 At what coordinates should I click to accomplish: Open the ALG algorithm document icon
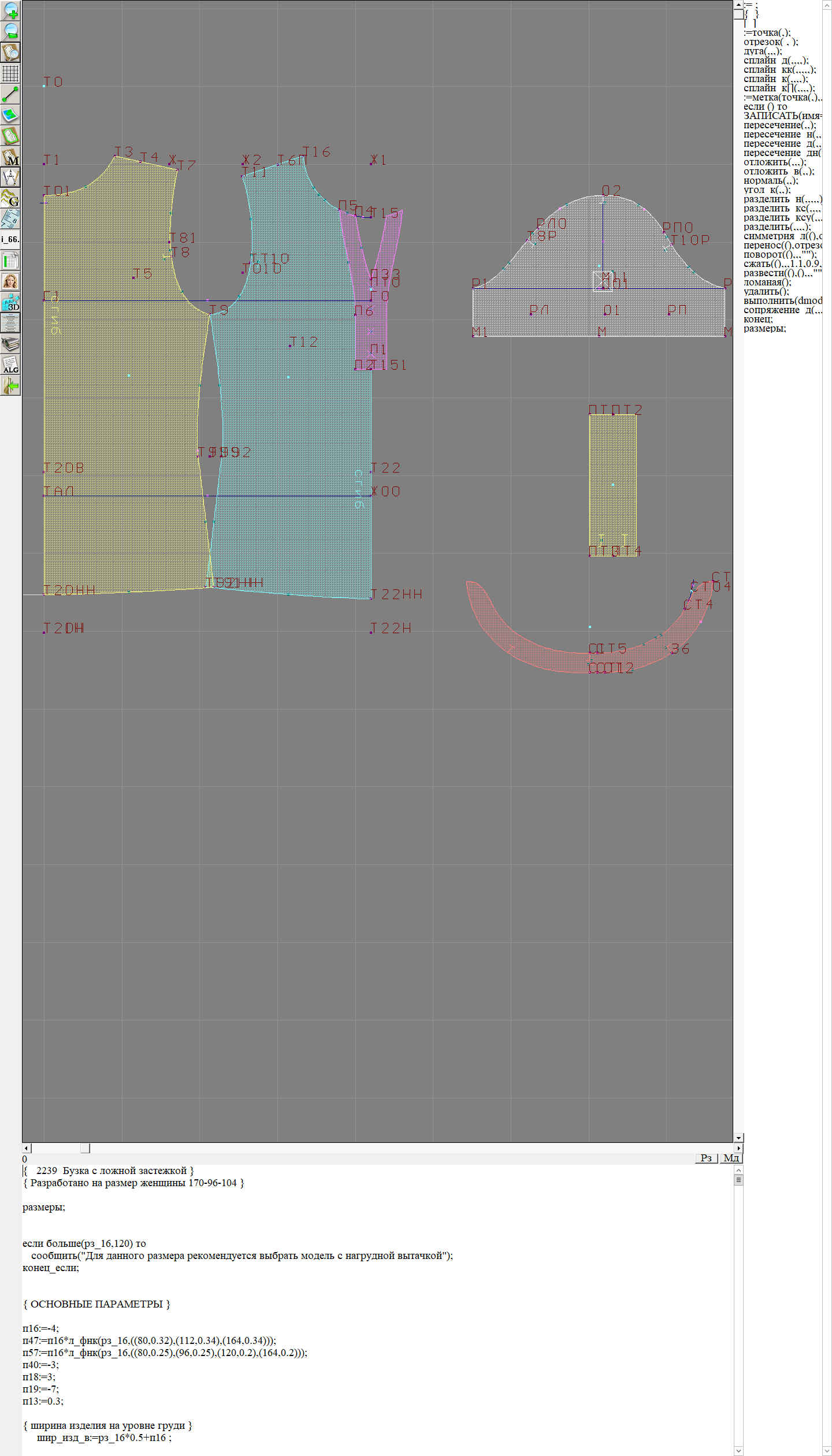point(10,365)
